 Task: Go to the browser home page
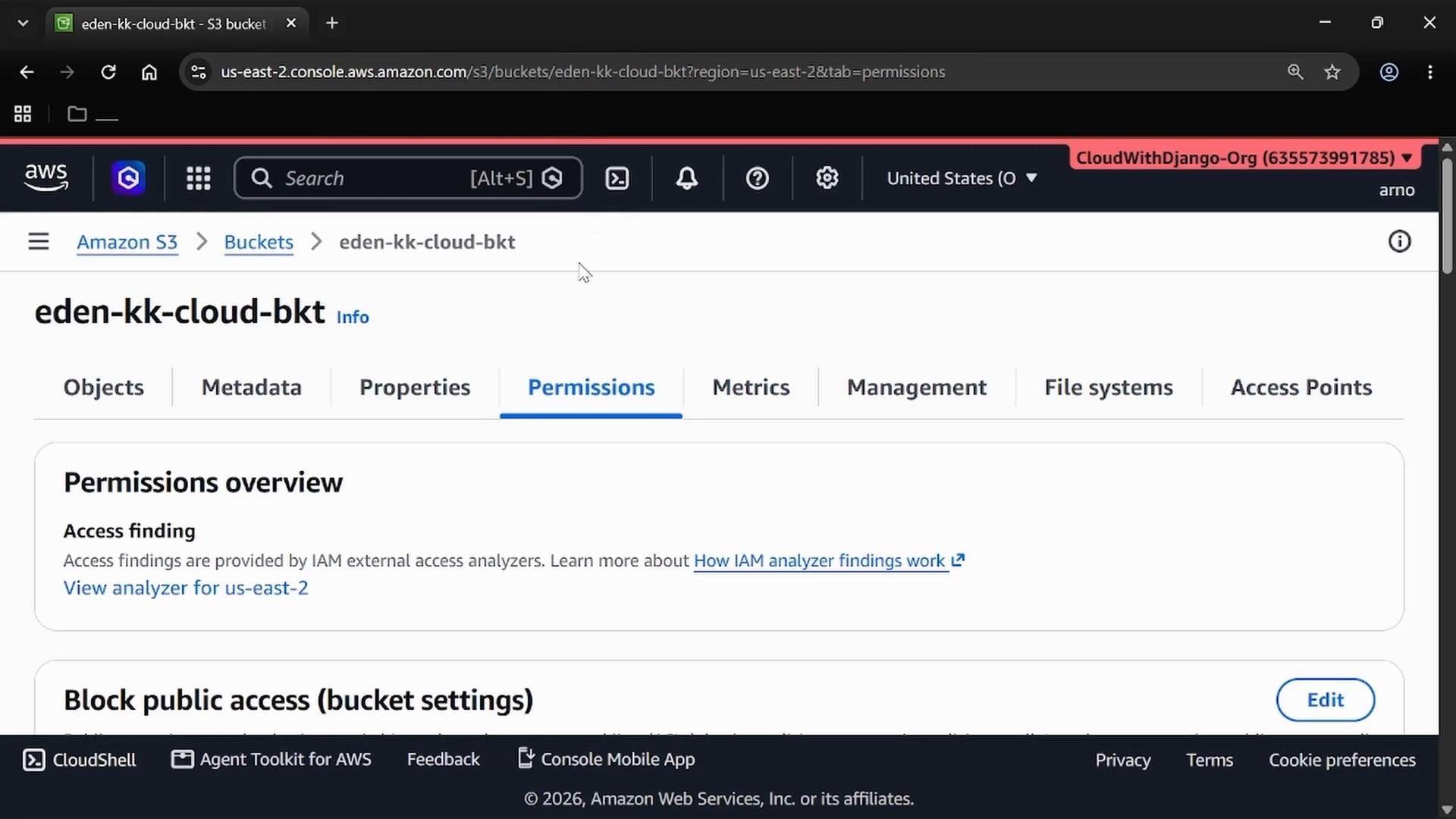click(x=149, y=72)
